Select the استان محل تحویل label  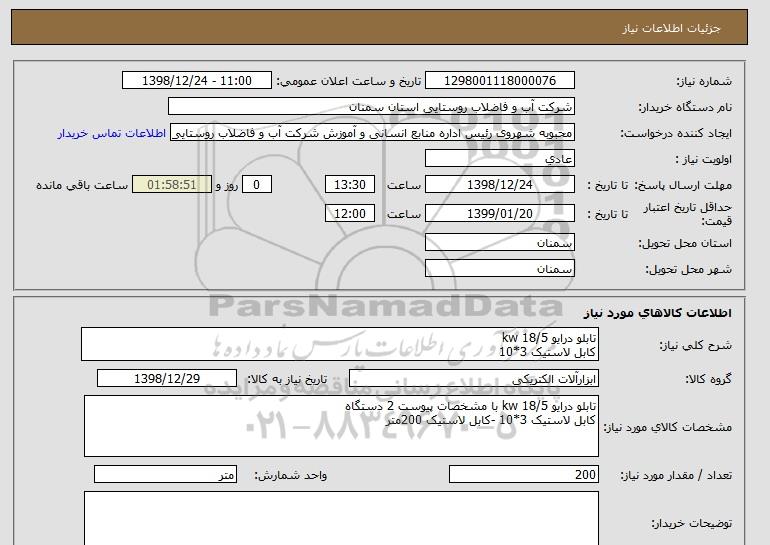tap(685, 243)
